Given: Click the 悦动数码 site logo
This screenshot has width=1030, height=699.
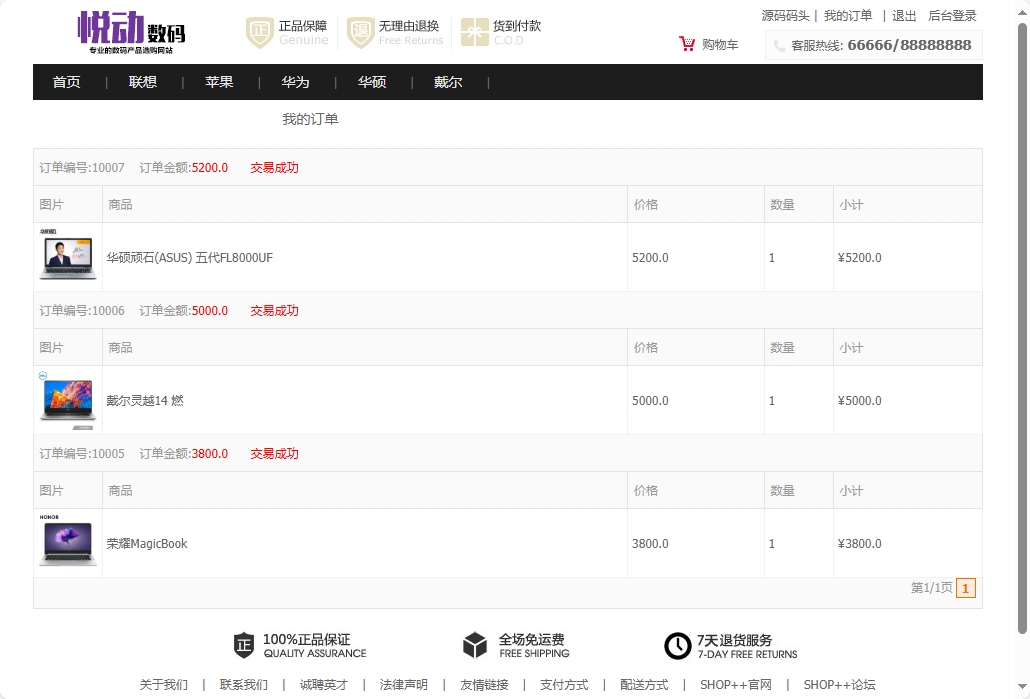Looking at the screenshot, I should [x=132, y=32].
